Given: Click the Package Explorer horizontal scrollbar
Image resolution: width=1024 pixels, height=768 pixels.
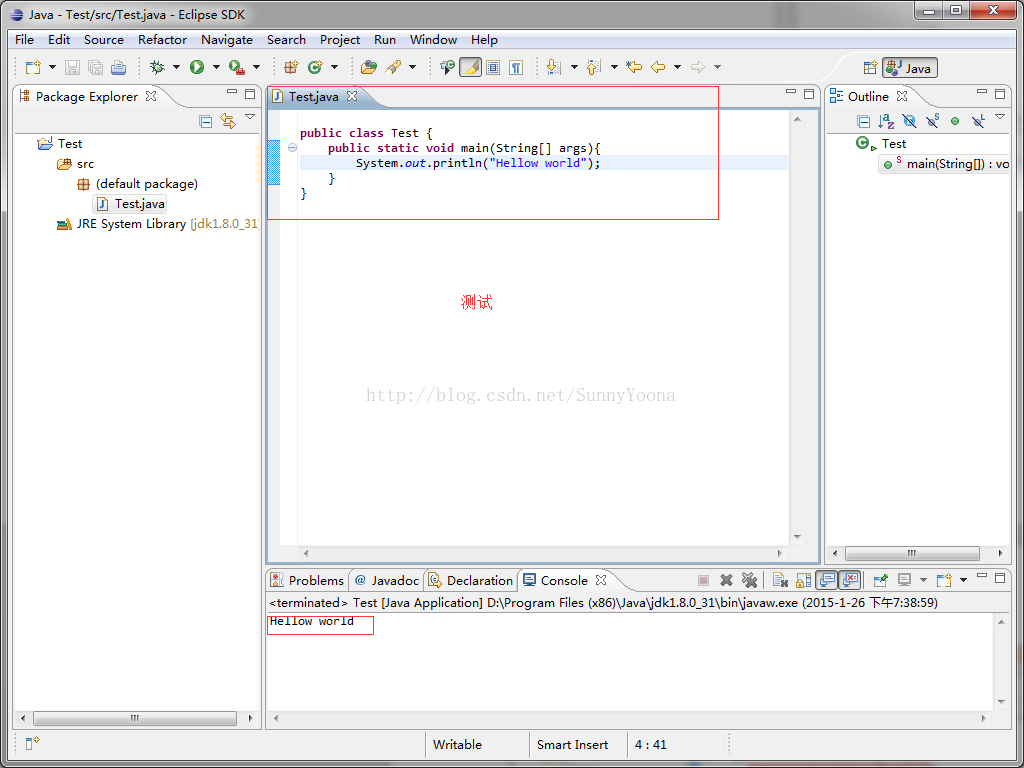Looking at the screenshot, I should click(136, 718).
